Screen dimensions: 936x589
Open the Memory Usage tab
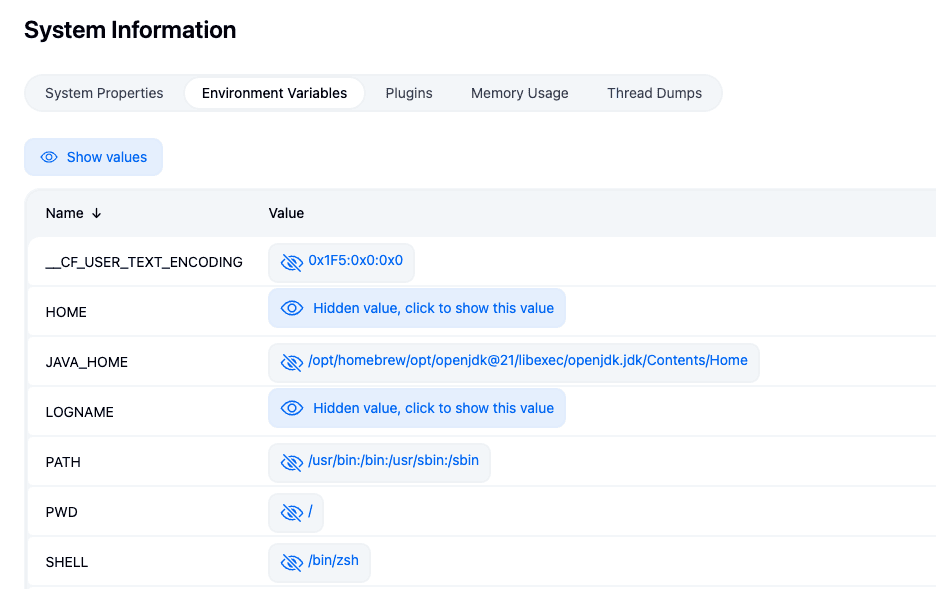(519, 92)
